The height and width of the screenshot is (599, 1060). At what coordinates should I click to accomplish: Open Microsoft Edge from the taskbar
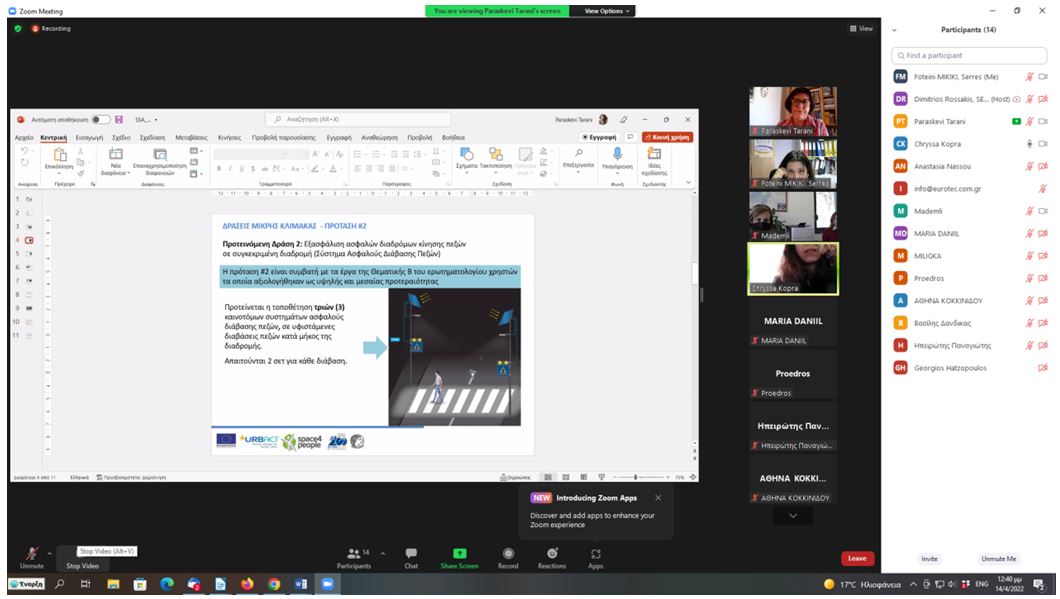(x=167, y=583)
